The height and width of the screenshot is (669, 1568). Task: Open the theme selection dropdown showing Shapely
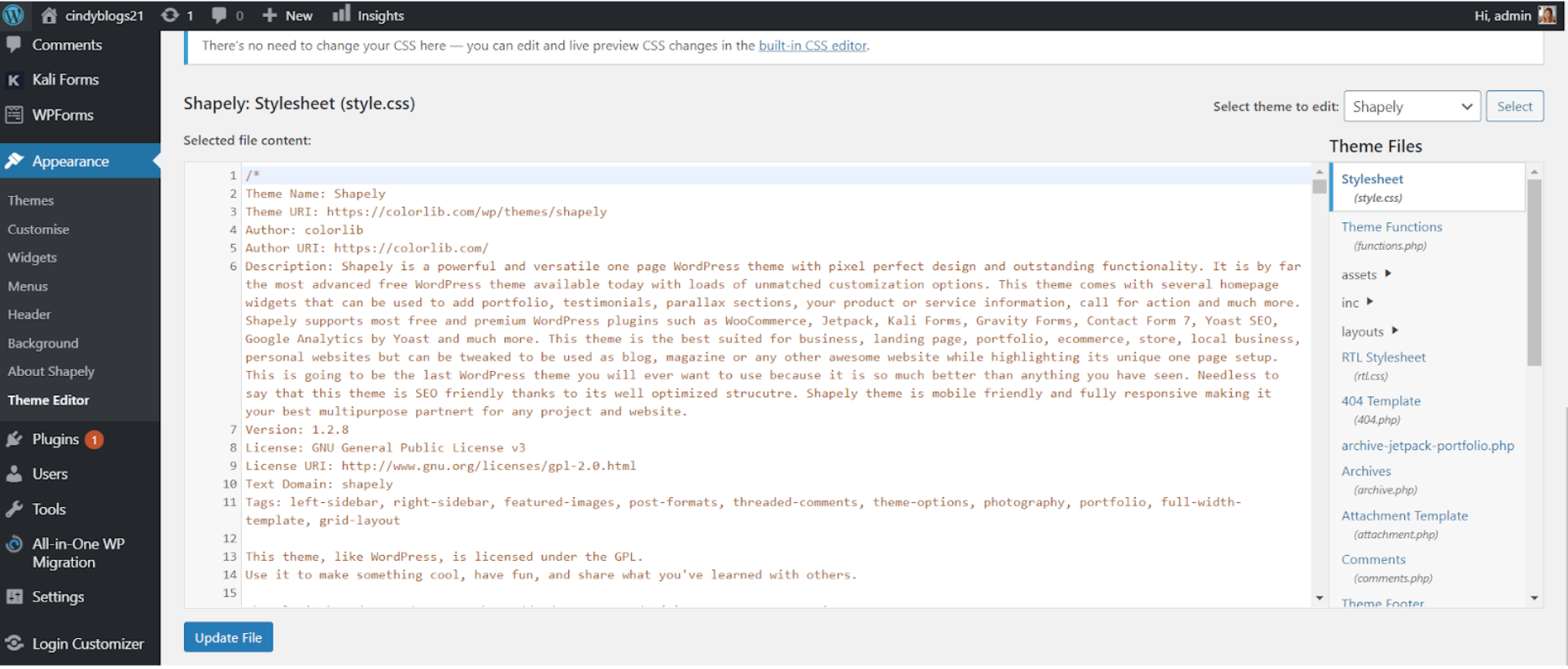(1412, 107)
